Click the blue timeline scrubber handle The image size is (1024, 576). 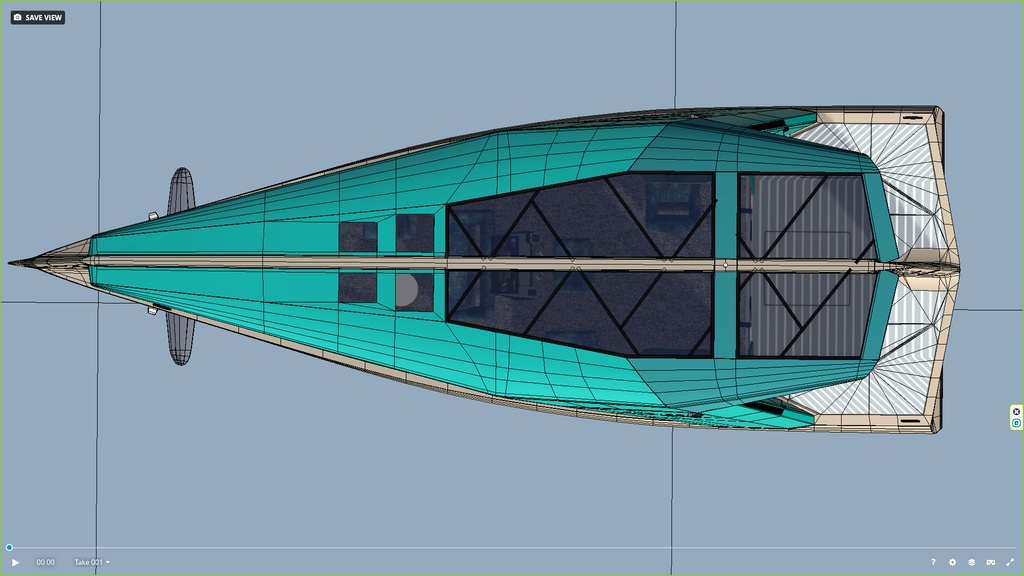tap(8, 549)
